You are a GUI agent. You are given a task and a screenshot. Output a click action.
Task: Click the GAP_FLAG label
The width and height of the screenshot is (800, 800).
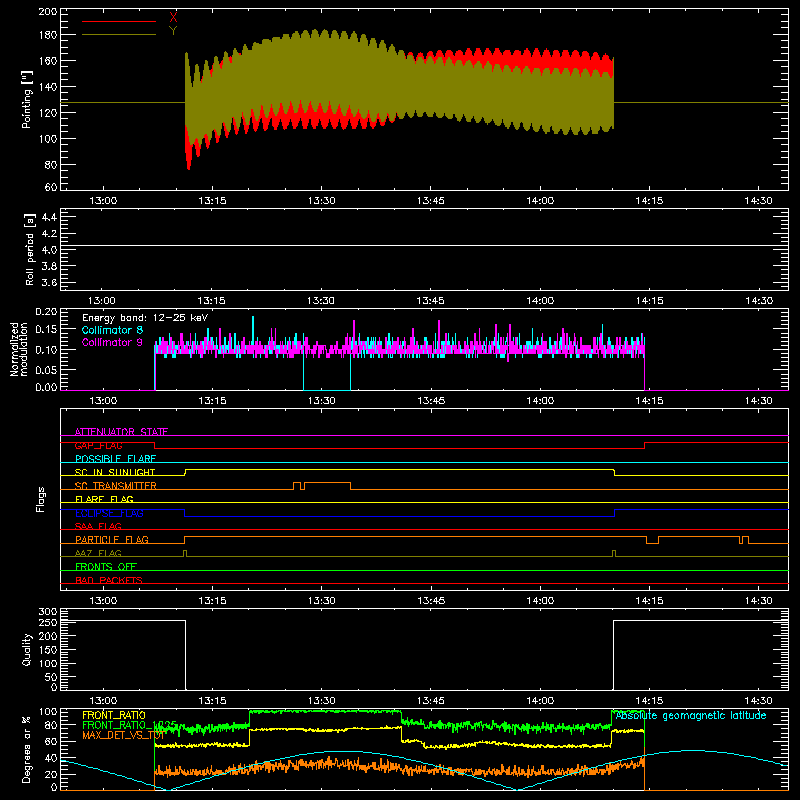click(98, 445)
